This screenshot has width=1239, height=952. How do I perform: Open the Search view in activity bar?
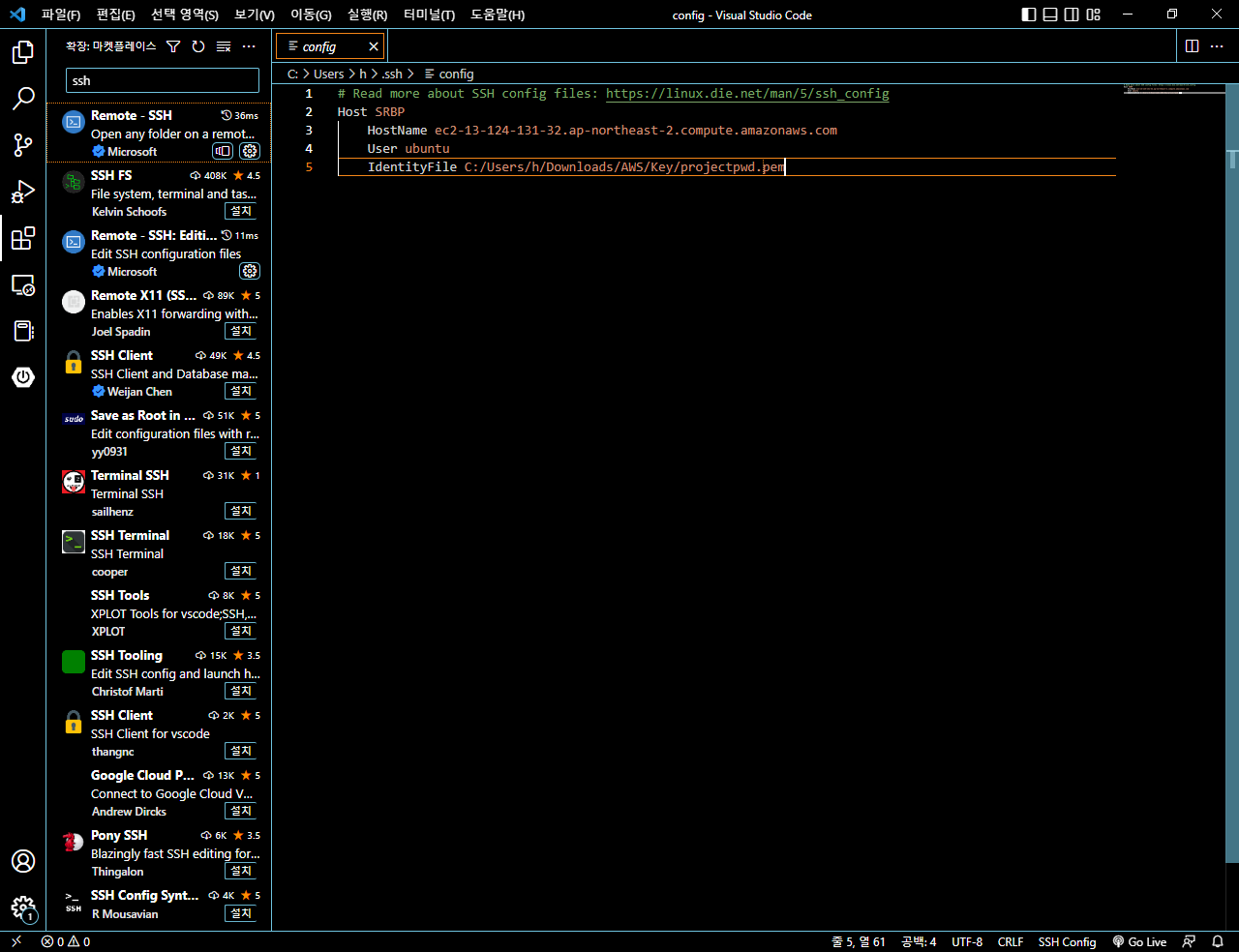coord(23,99)
